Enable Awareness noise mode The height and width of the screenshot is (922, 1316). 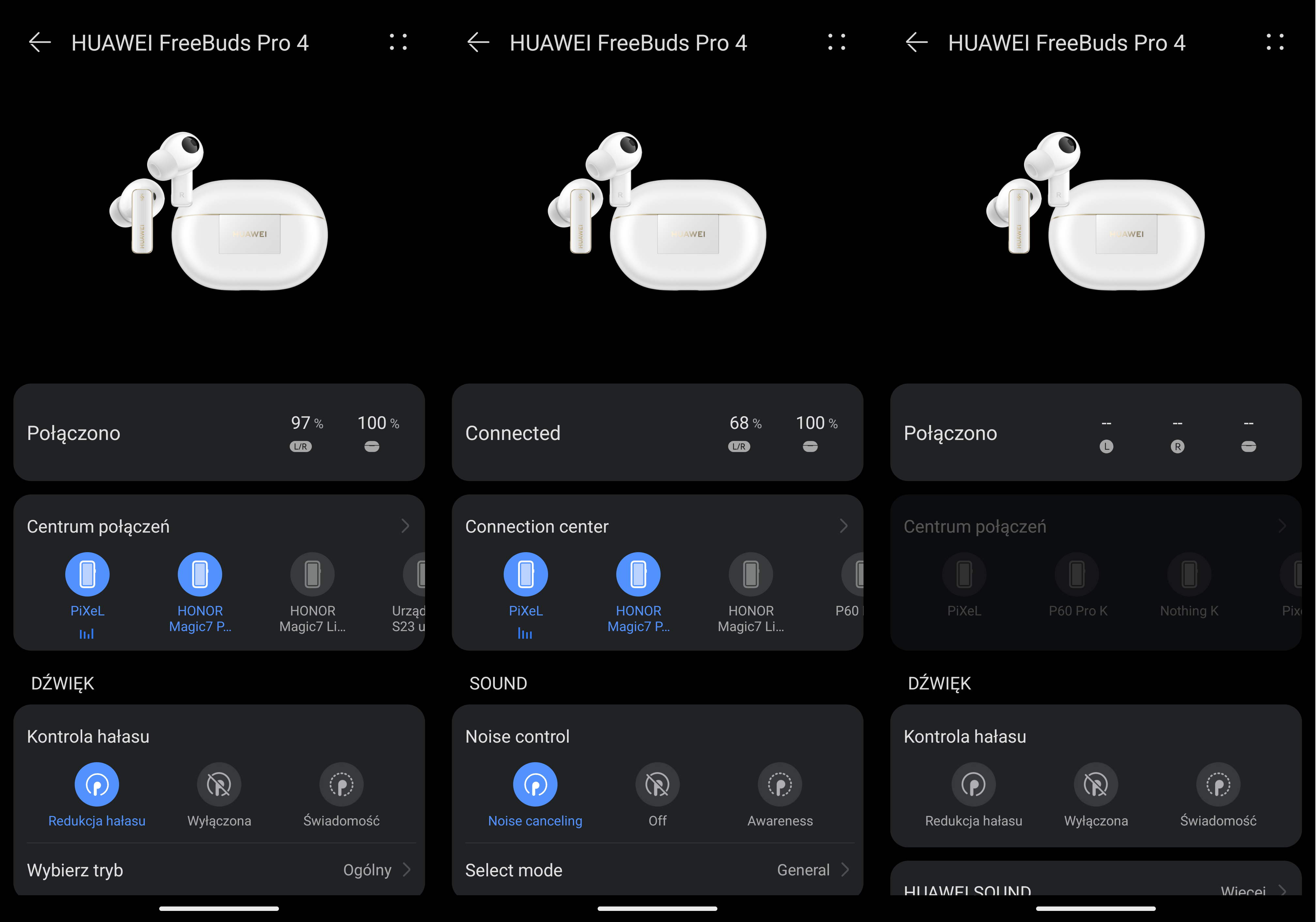(779, 784)
